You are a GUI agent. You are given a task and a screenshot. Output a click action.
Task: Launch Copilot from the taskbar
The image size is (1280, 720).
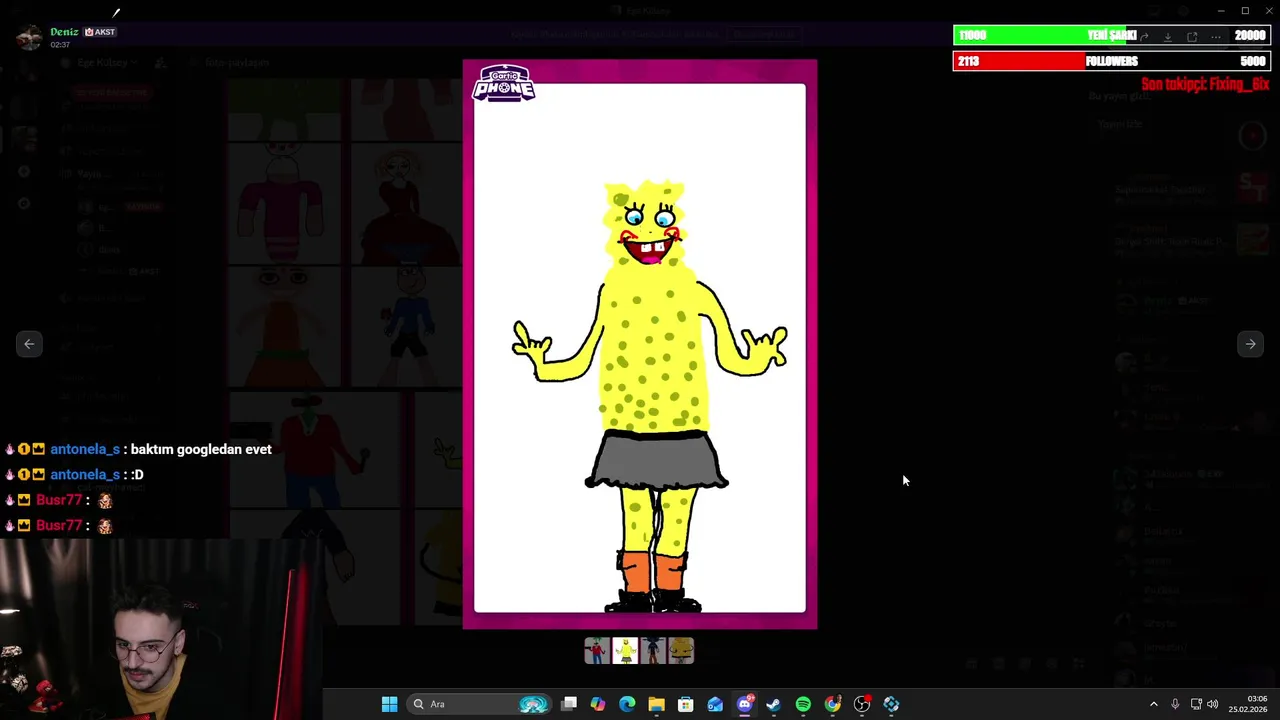pos(598,704)
